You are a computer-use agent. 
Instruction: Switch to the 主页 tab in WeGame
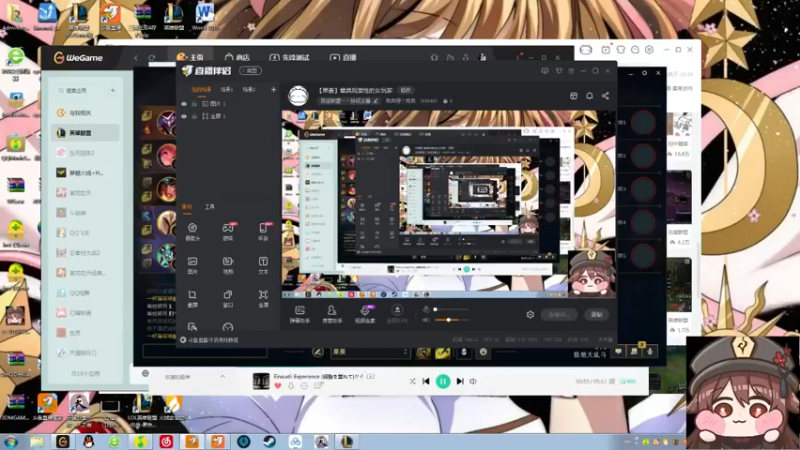pos(190,57)
